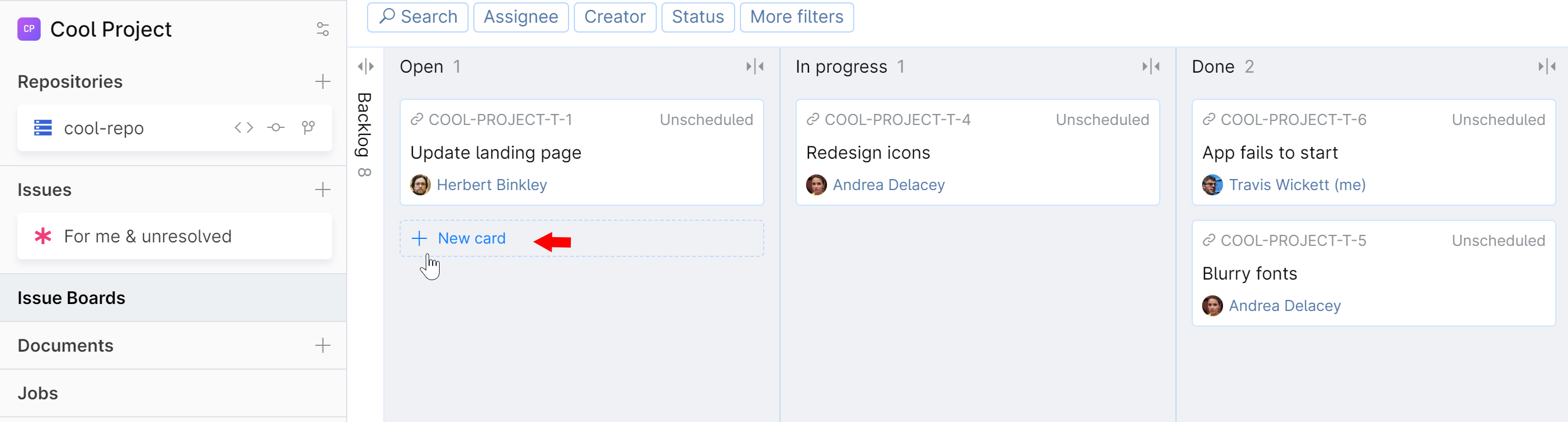Collapse the Open column
This screenshot has height=422, width=1568.
tap(755, 66)
